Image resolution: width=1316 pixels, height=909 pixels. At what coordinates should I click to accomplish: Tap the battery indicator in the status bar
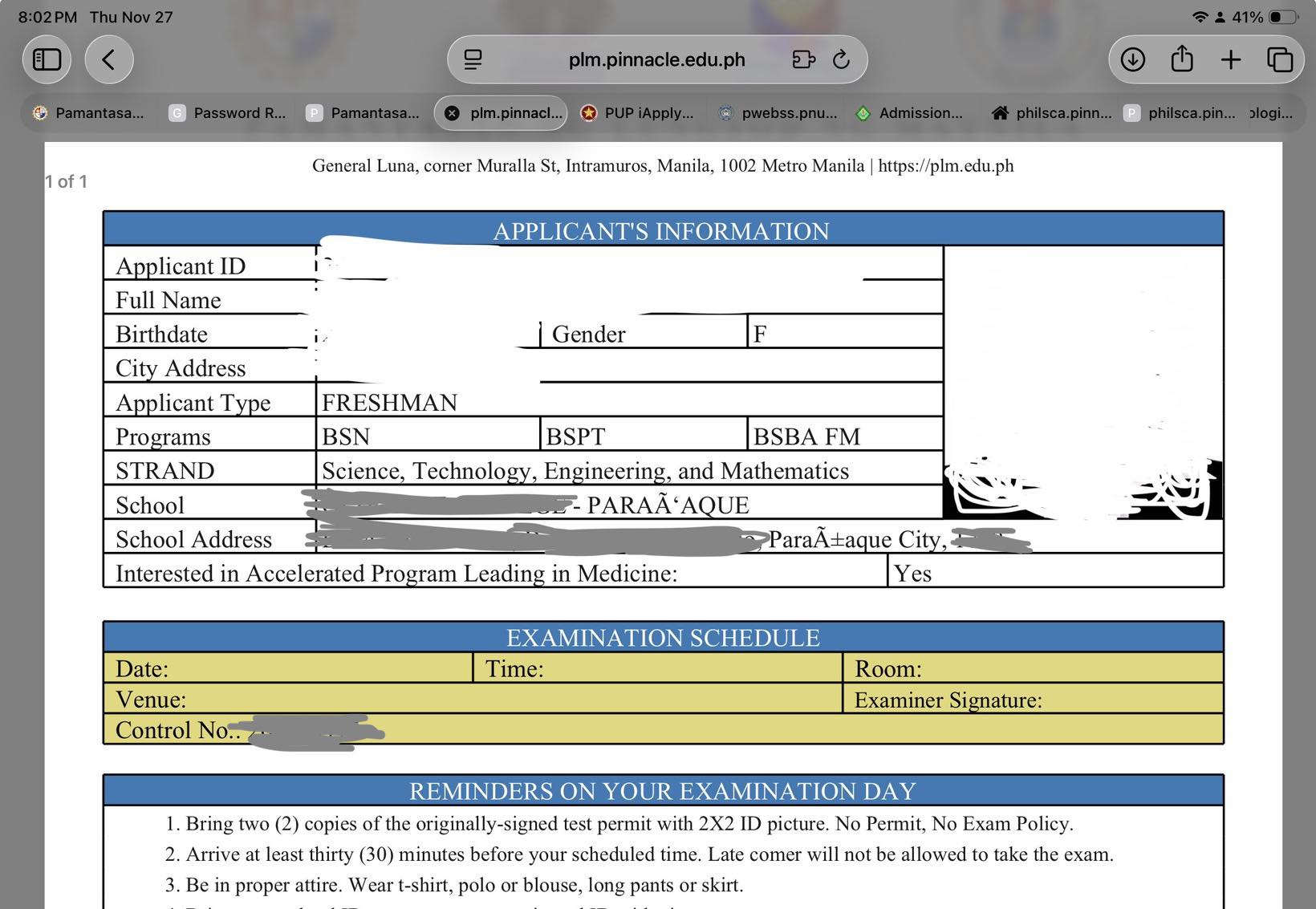tap(1283, 17)
